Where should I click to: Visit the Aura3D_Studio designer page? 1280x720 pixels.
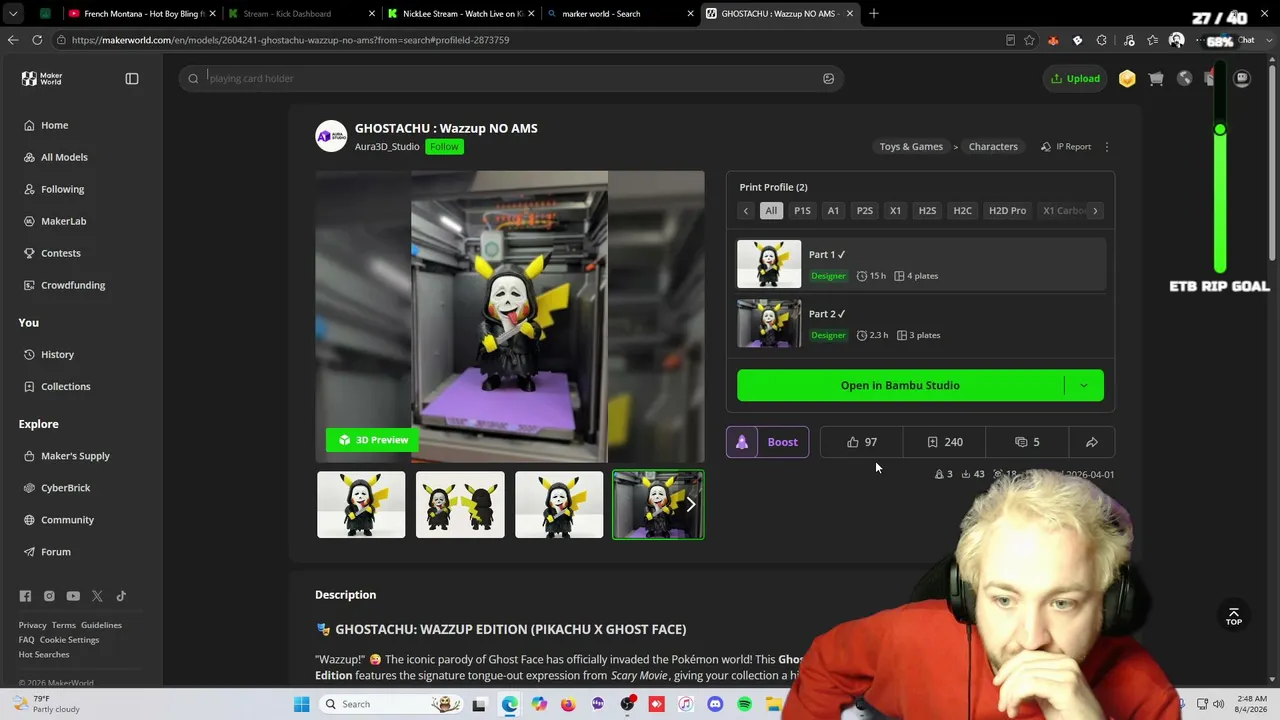coord(387,147)
